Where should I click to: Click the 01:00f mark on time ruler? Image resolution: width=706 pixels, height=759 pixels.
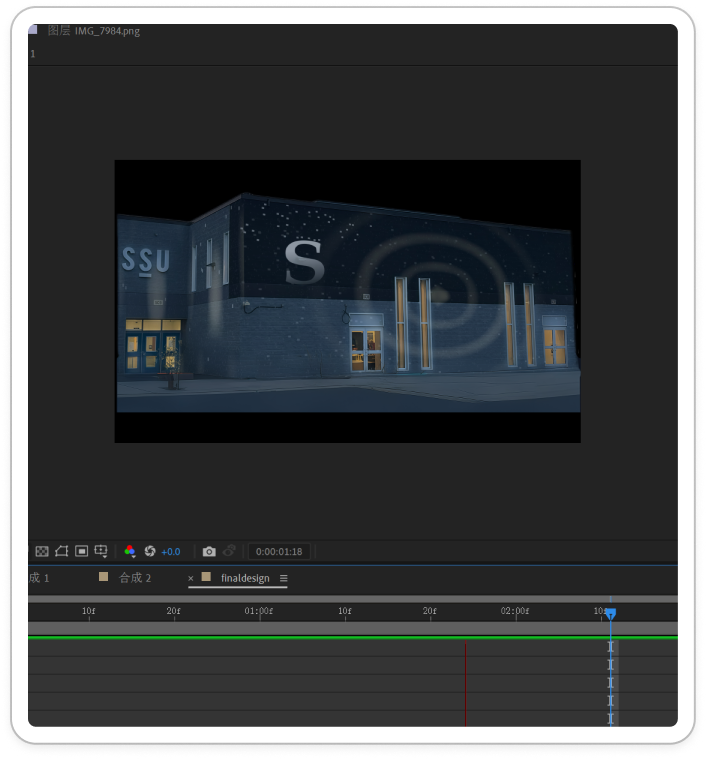coord(258,611)
